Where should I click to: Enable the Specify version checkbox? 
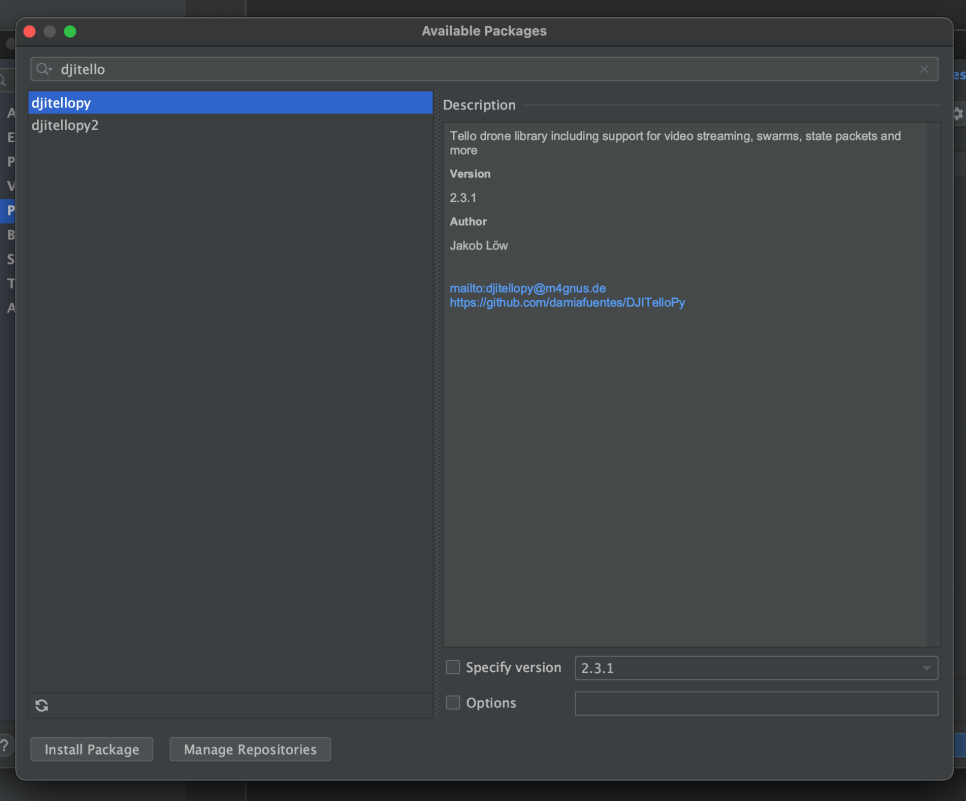click(453, 667)
